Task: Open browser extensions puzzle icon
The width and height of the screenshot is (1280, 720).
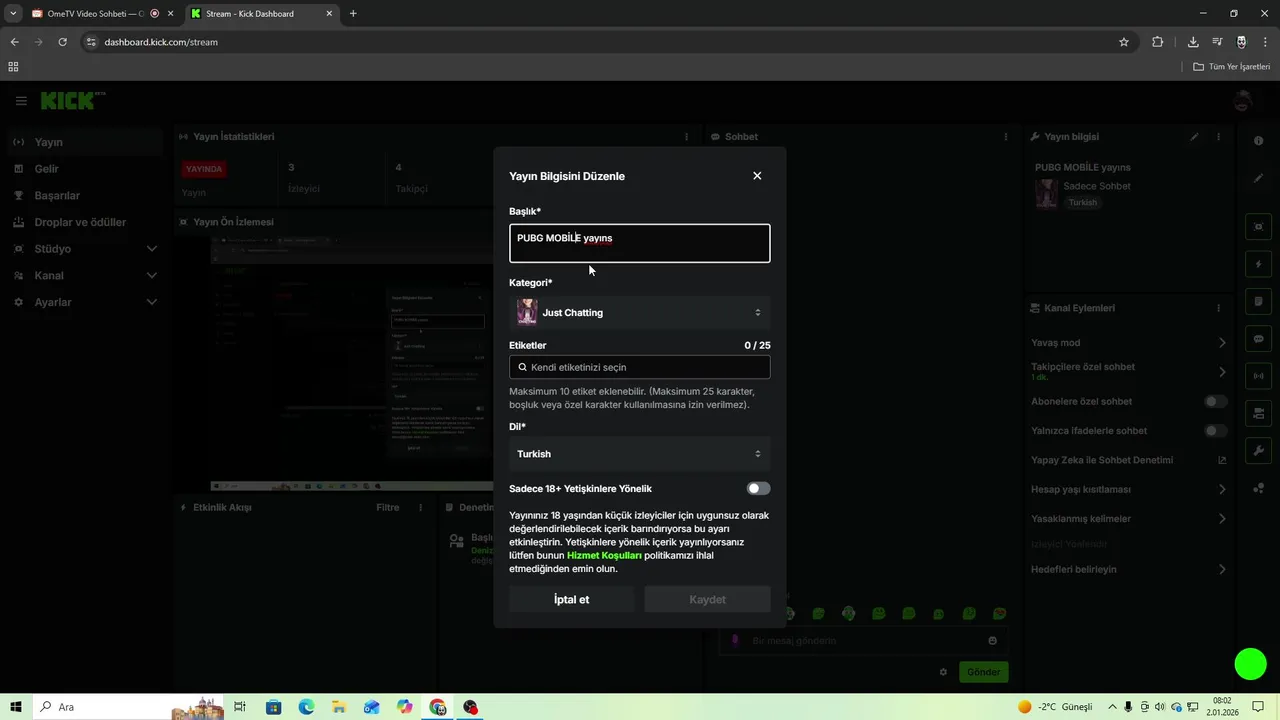Action: pos(1157,42)
